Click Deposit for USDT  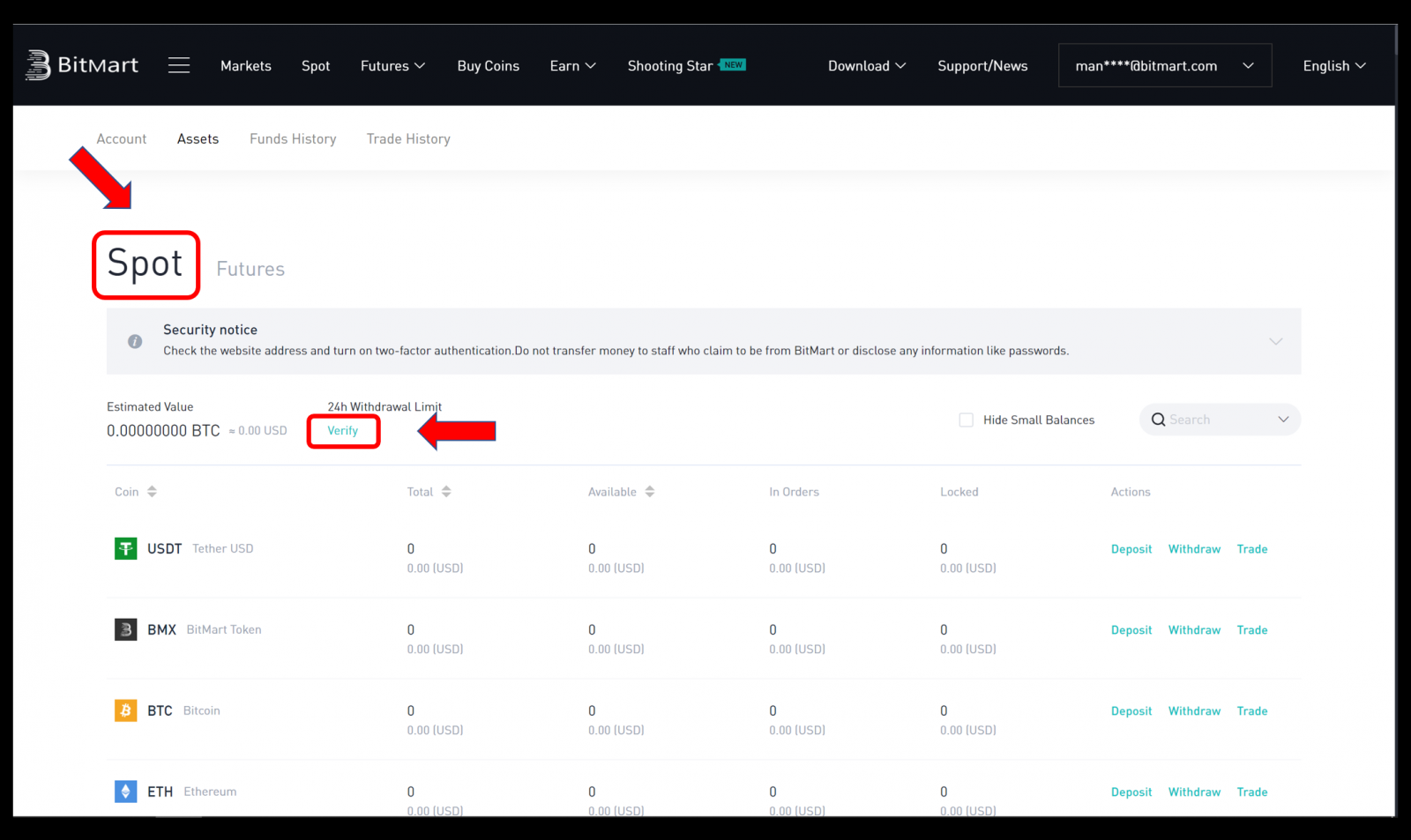tap(1131, 548)
